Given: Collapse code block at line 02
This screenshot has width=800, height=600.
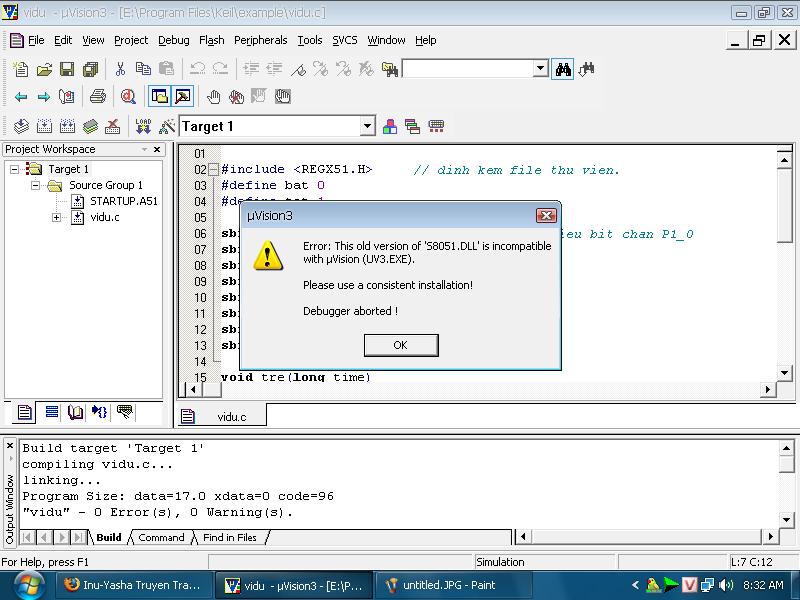Looking at the screenshot, I should click(x=213, y=169).
